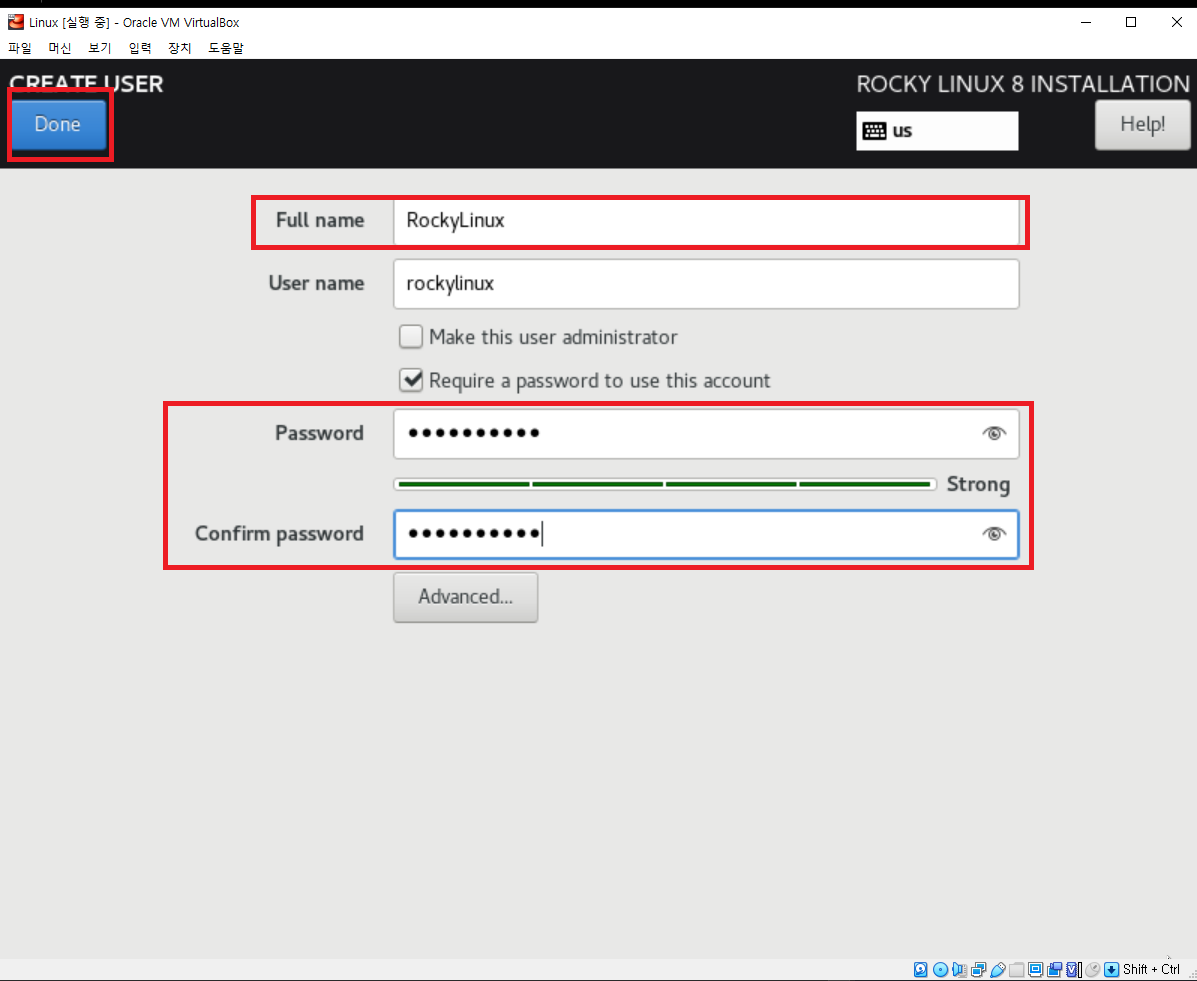Image resolution: width=1197 pixels, height=981 pixels.
Task: Click the ROCKY LINUX 8 INSTALLATION heading
Action: [1022, 84]
